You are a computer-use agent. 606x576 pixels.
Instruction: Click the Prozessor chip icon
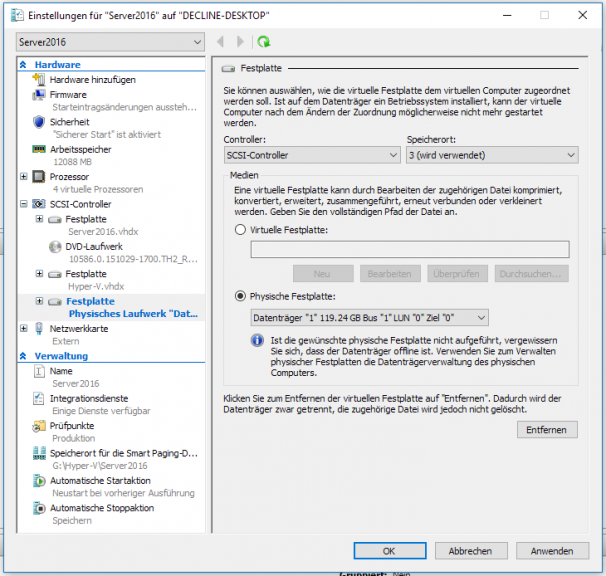pos(39,177)
